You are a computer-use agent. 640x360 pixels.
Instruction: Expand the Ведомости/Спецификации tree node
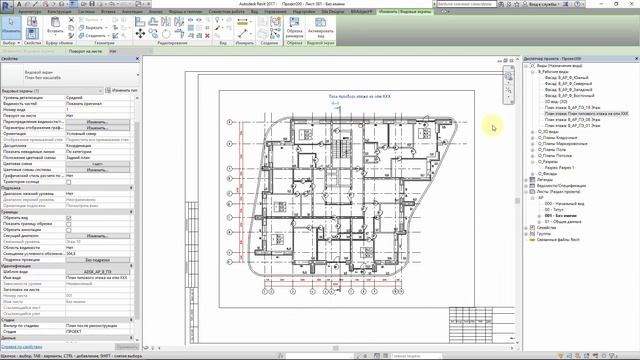point(526,186)
